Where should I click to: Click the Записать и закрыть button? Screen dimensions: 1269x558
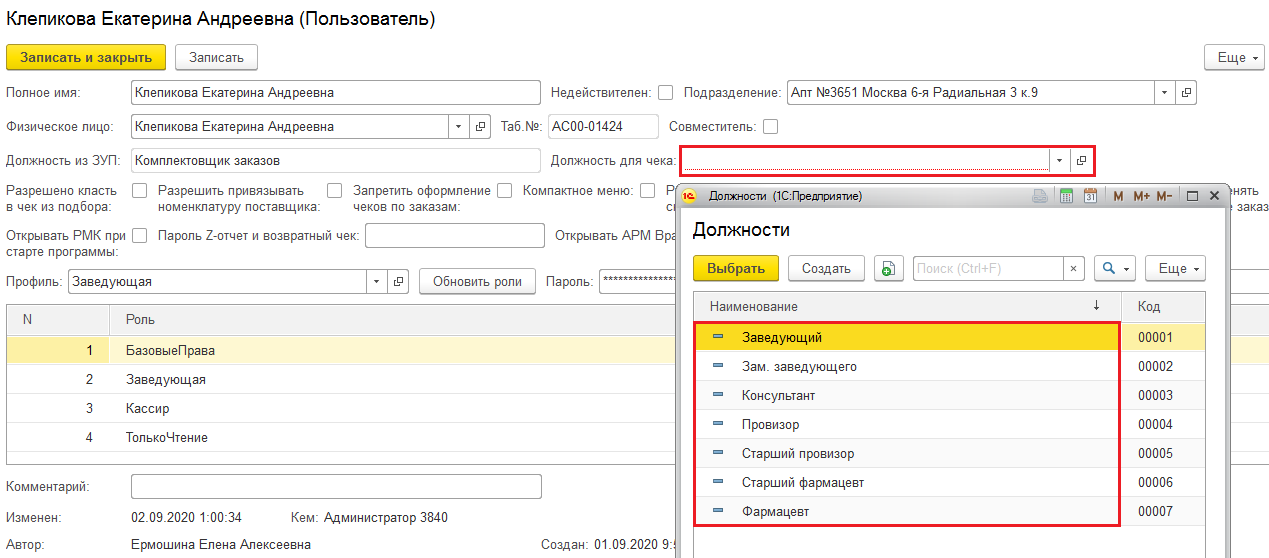point(86,58)
